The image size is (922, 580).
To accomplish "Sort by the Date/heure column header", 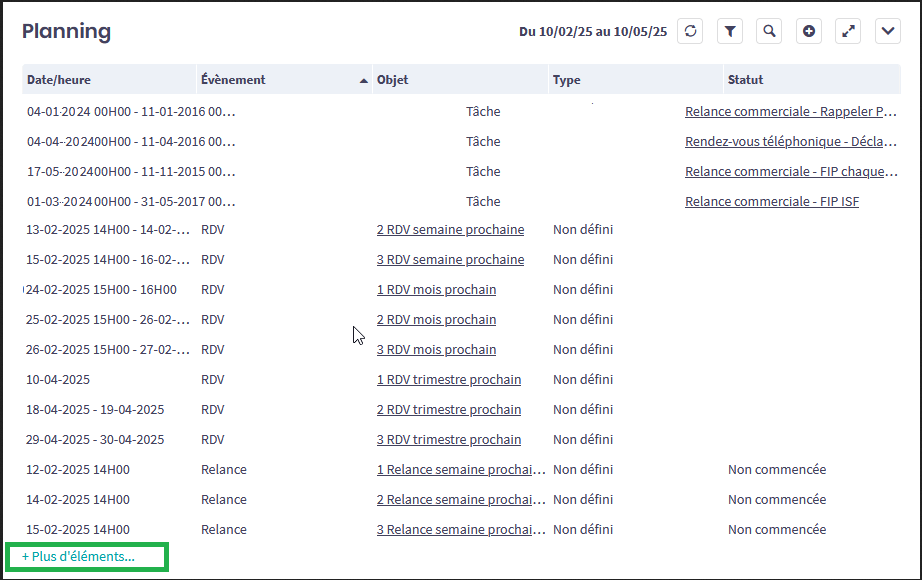I will (59, 80).
